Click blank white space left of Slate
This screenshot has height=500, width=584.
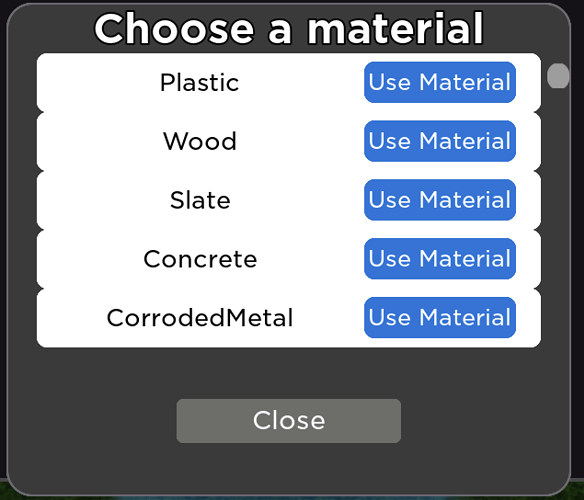coord(102,200)
